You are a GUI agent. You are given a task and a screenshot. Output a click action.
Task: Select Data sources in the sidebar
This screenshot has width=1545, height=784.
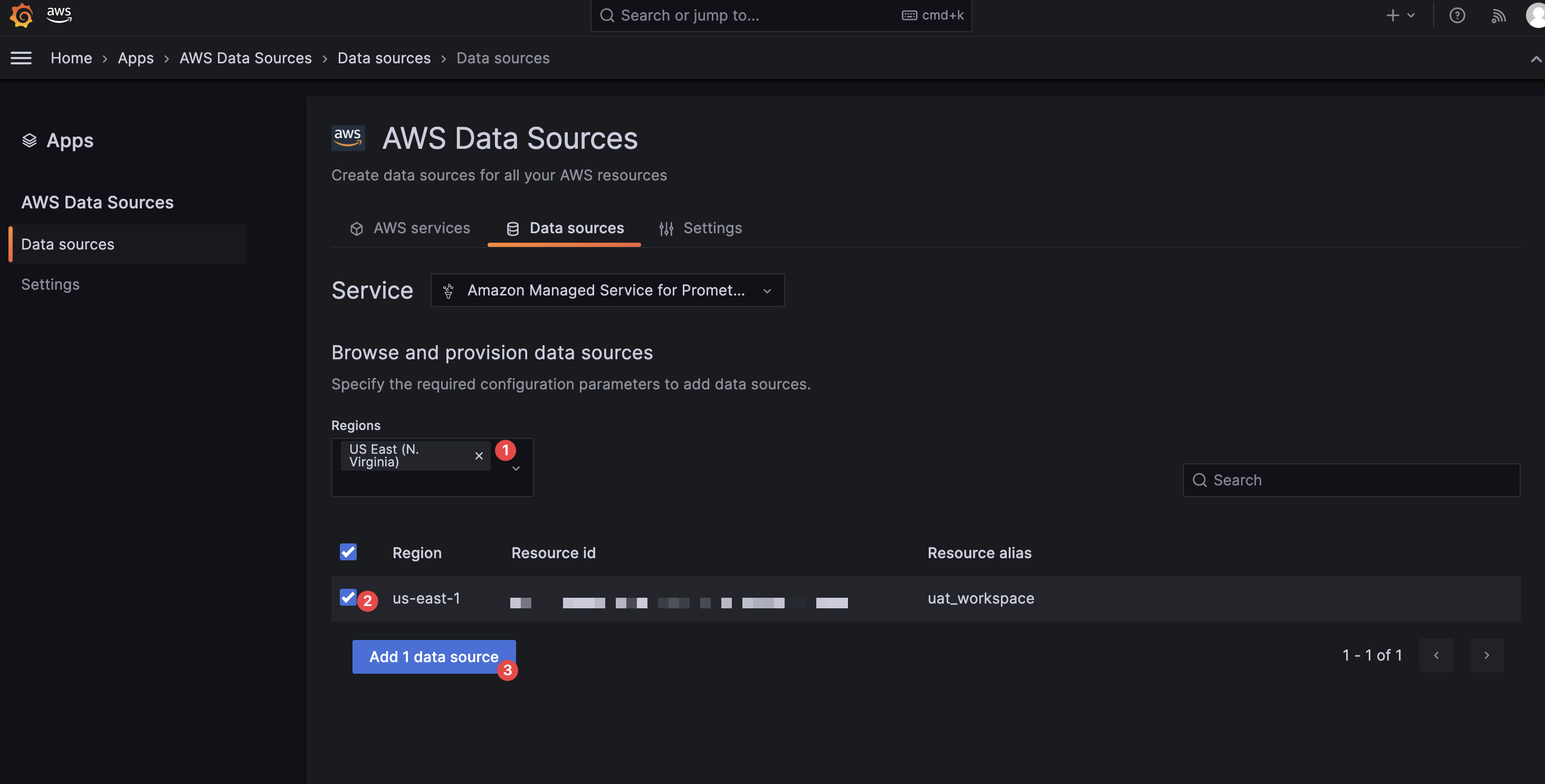[x=128, y=244]
